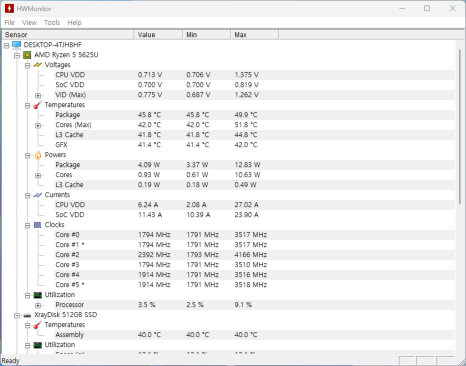Select the Assembly temperature row

pyautogui.click(x=255, y=335)
